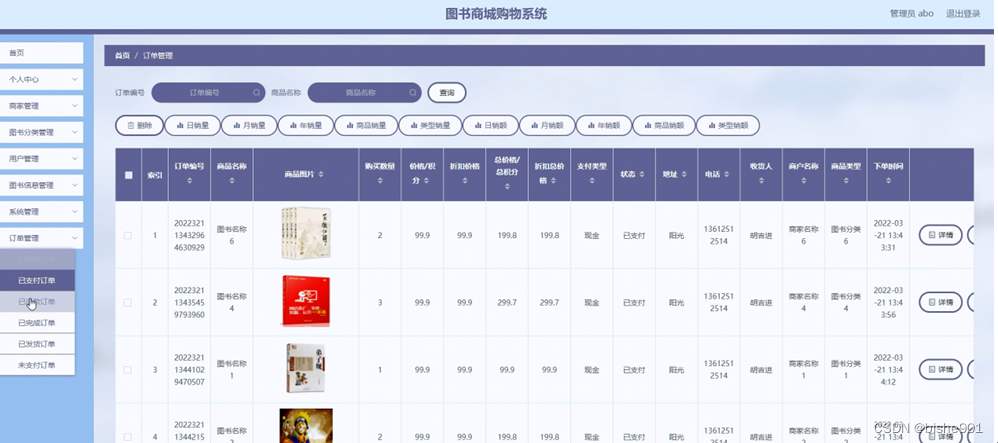
Task: Expand the 个人中心 sidebar menu
Action: [x=41, y=80]
